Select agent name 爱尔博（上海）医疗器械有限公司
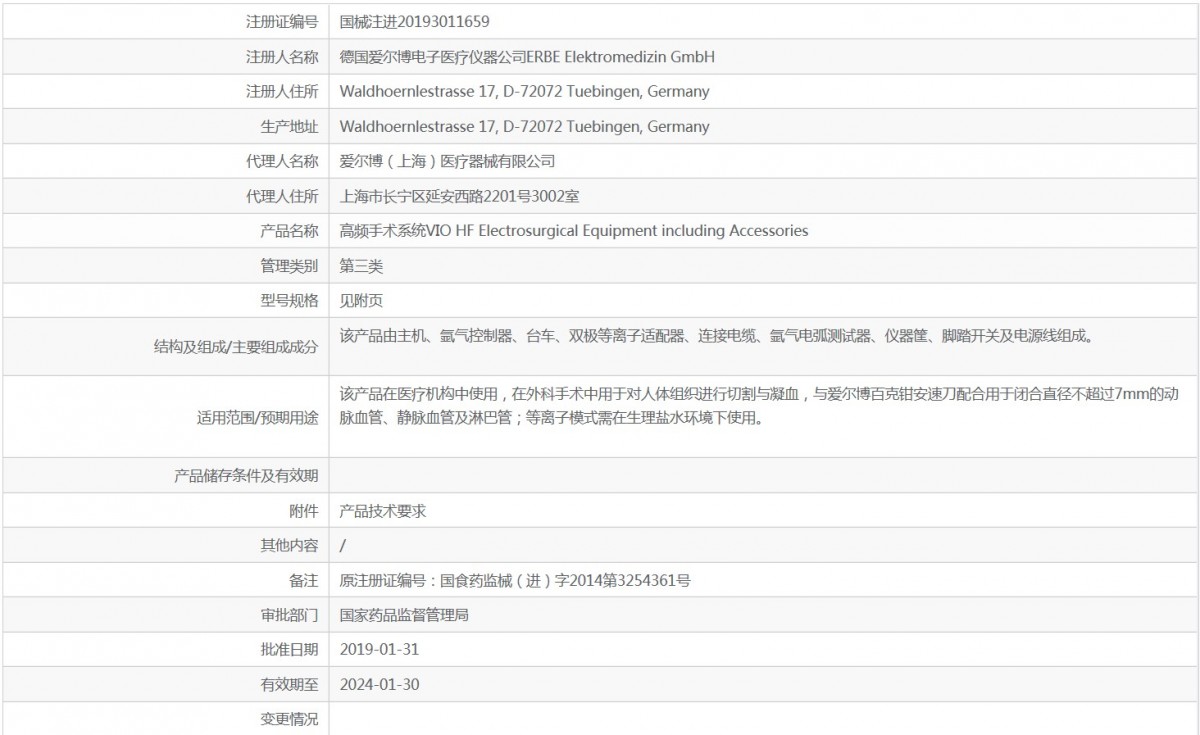This screenshot has height=735, width=1200. [x=447, y=161]
